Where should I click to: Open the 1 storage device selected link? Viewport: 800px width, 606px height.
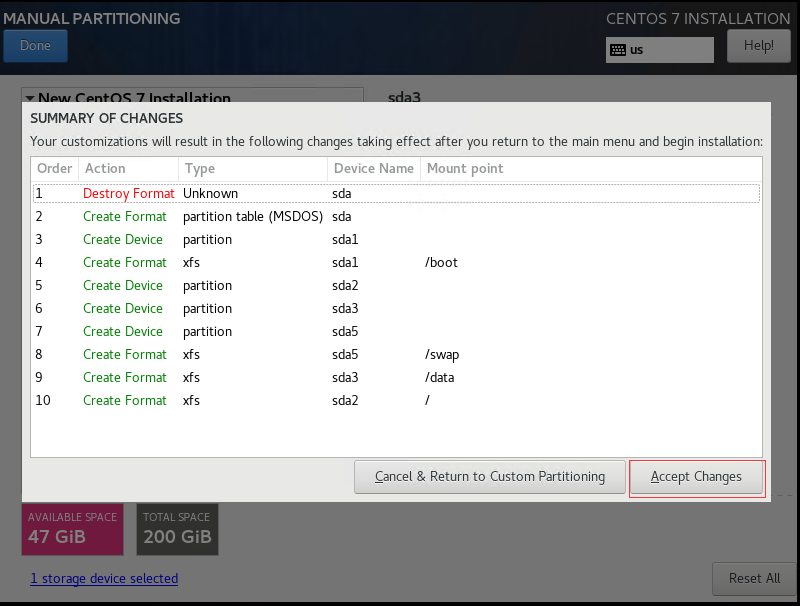tap(104, 578)
